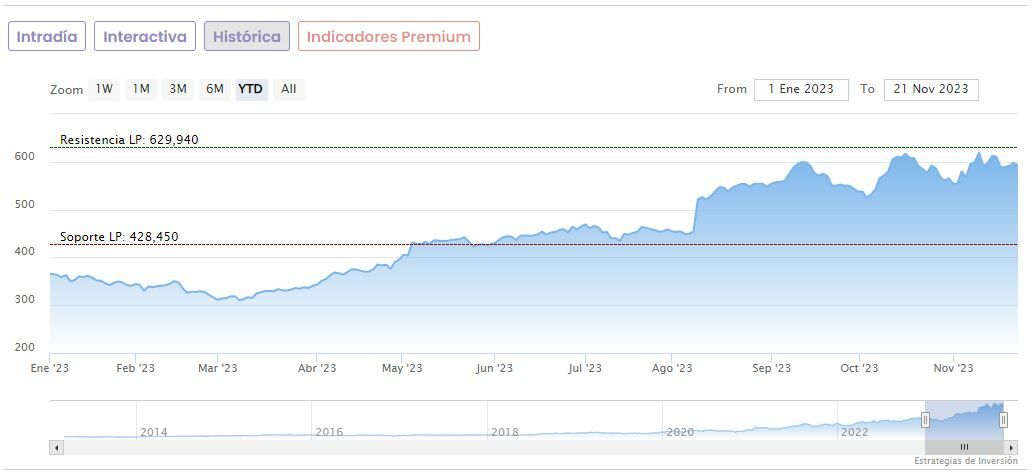This screenshot has height=475, width=1033.
Task: Set zoom range to 1W
Action: point(104,89)
